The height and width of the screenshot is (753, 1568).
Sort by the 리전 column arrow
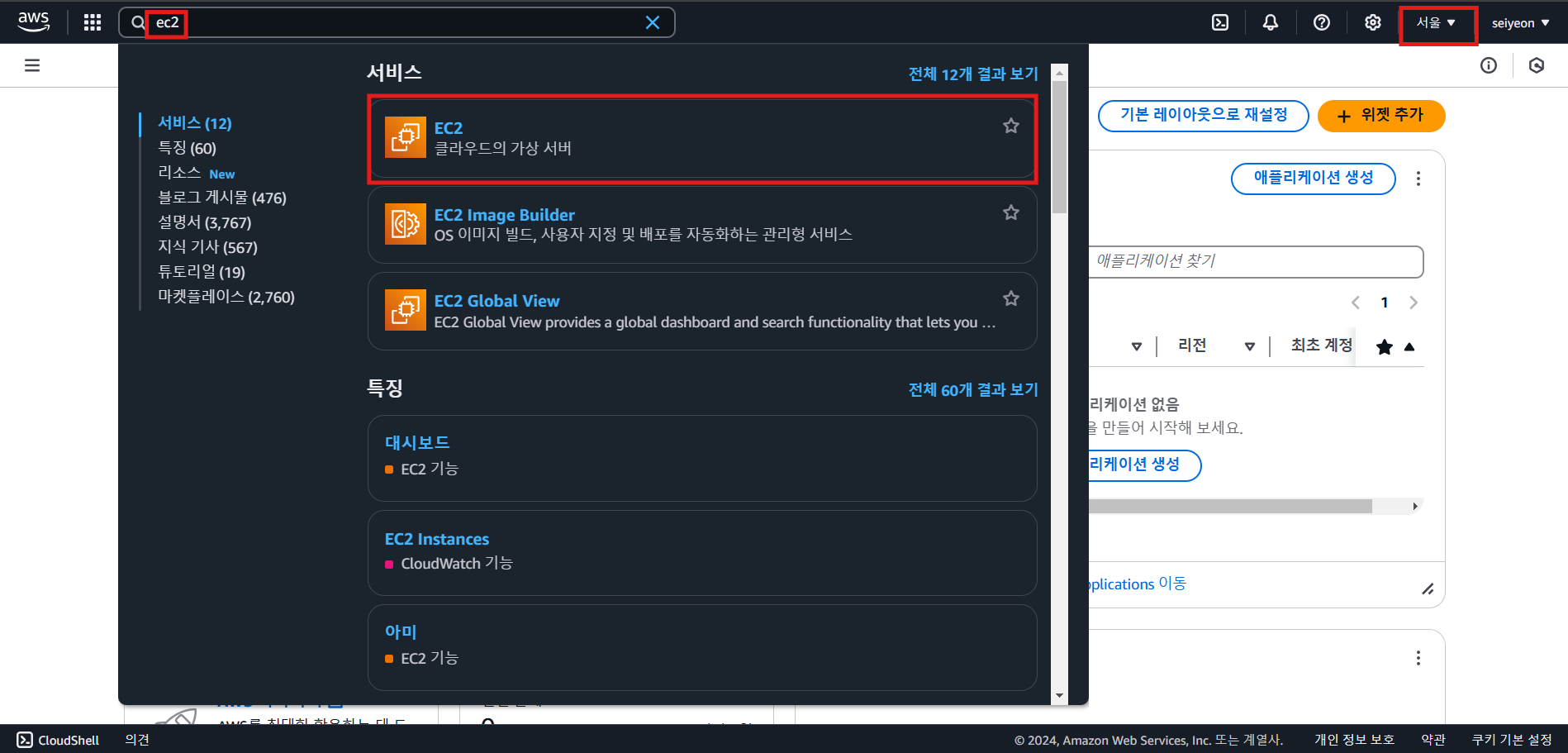[1250, 346]
